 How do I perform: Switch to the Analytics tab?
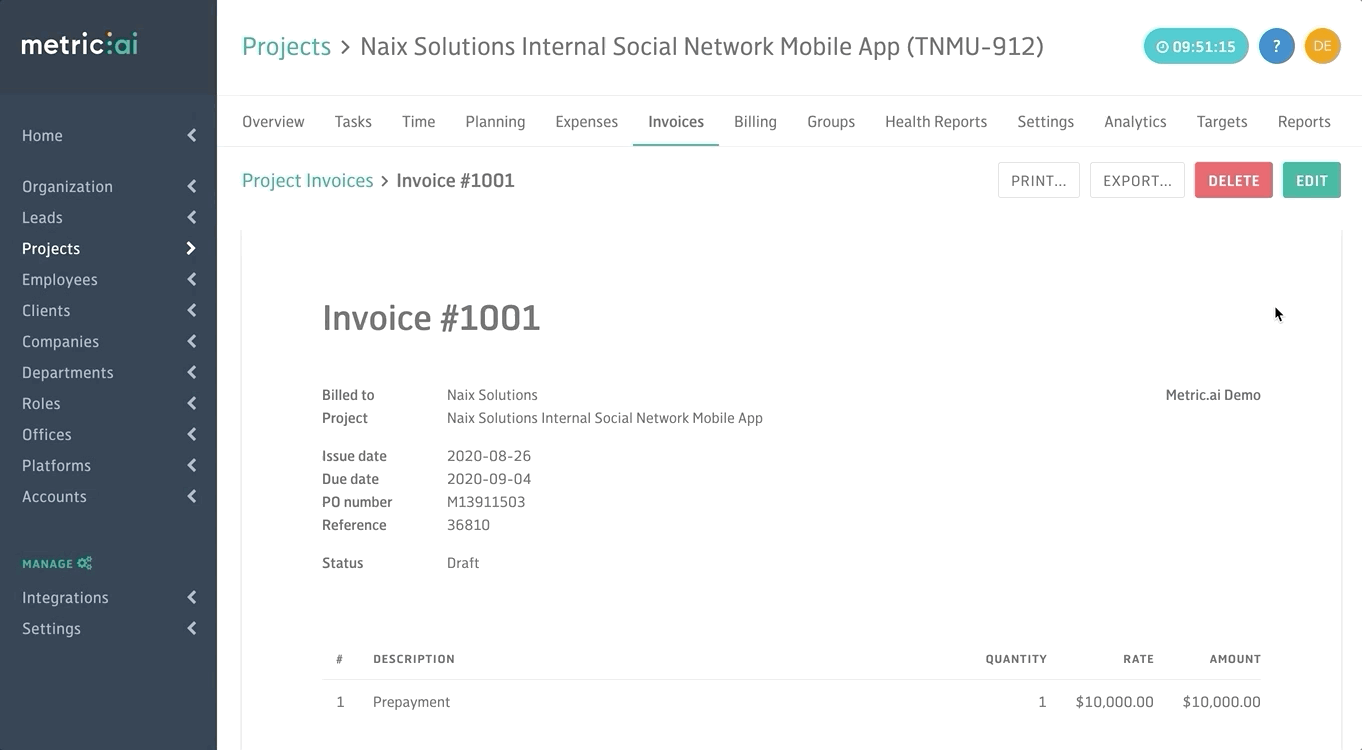click(1135, 121)
